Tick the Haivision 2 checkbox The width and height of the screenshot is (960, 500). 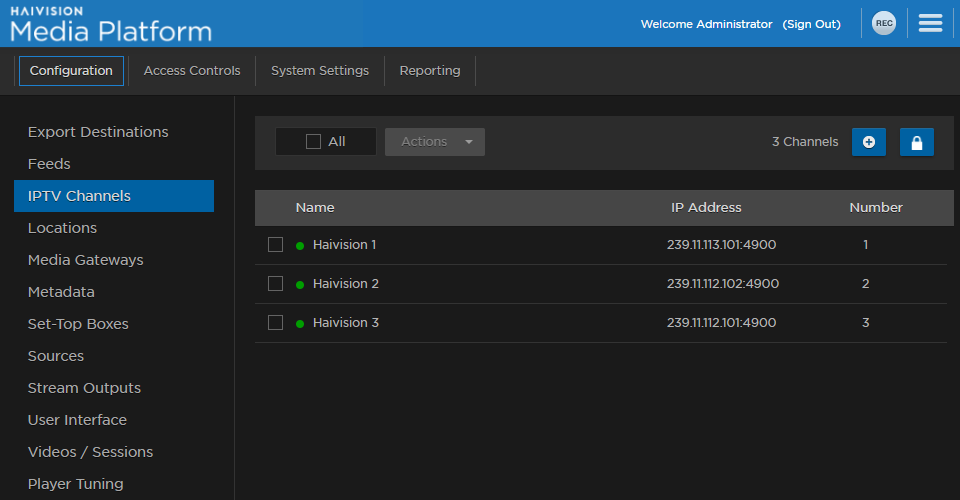[x=276, y=283]
